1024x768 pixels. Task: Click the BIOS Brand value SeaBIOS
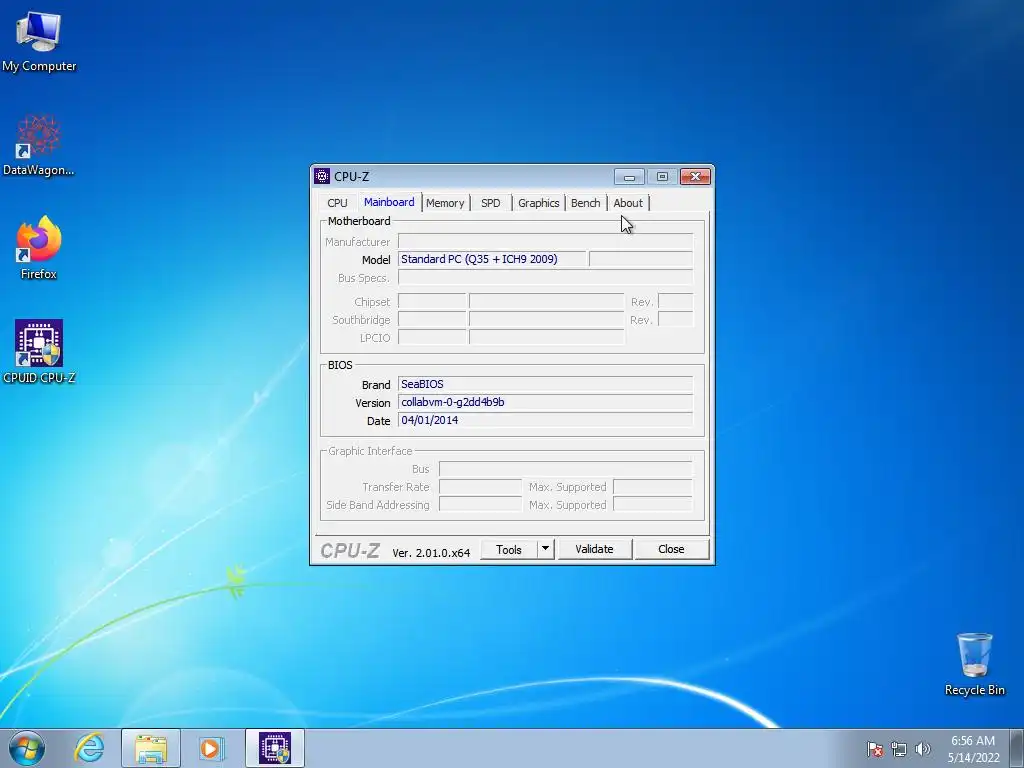[x=545, y=384]
